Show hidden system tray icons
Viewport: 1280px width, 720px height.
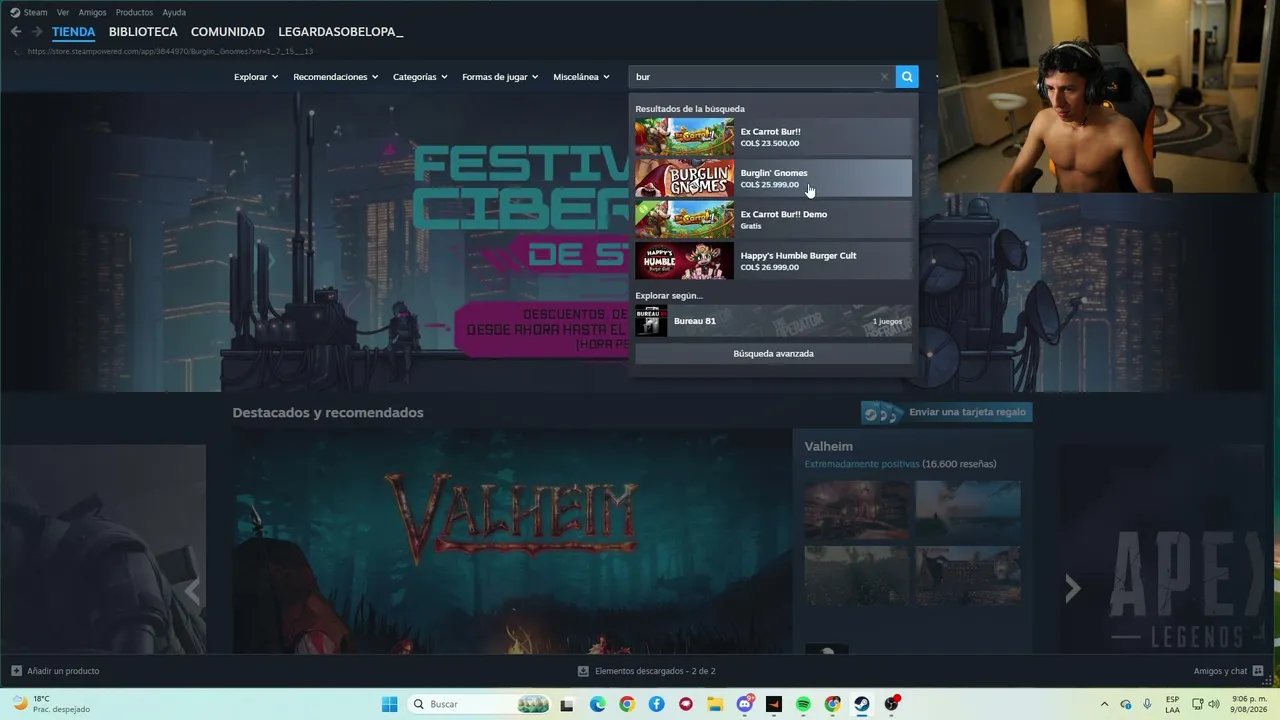point(1104,704)
